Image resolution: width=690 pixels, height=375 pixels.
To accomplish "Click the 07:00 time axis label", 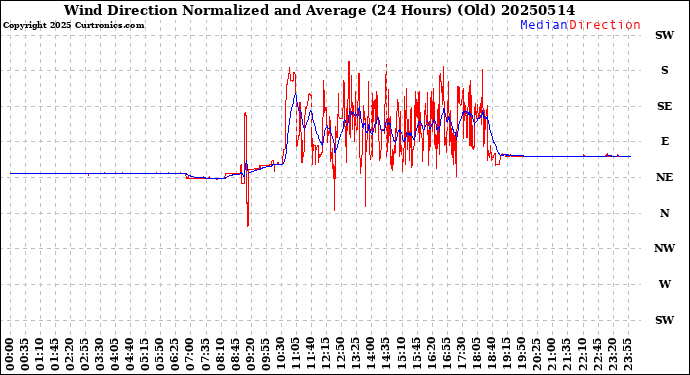I will tap(189, 354).
